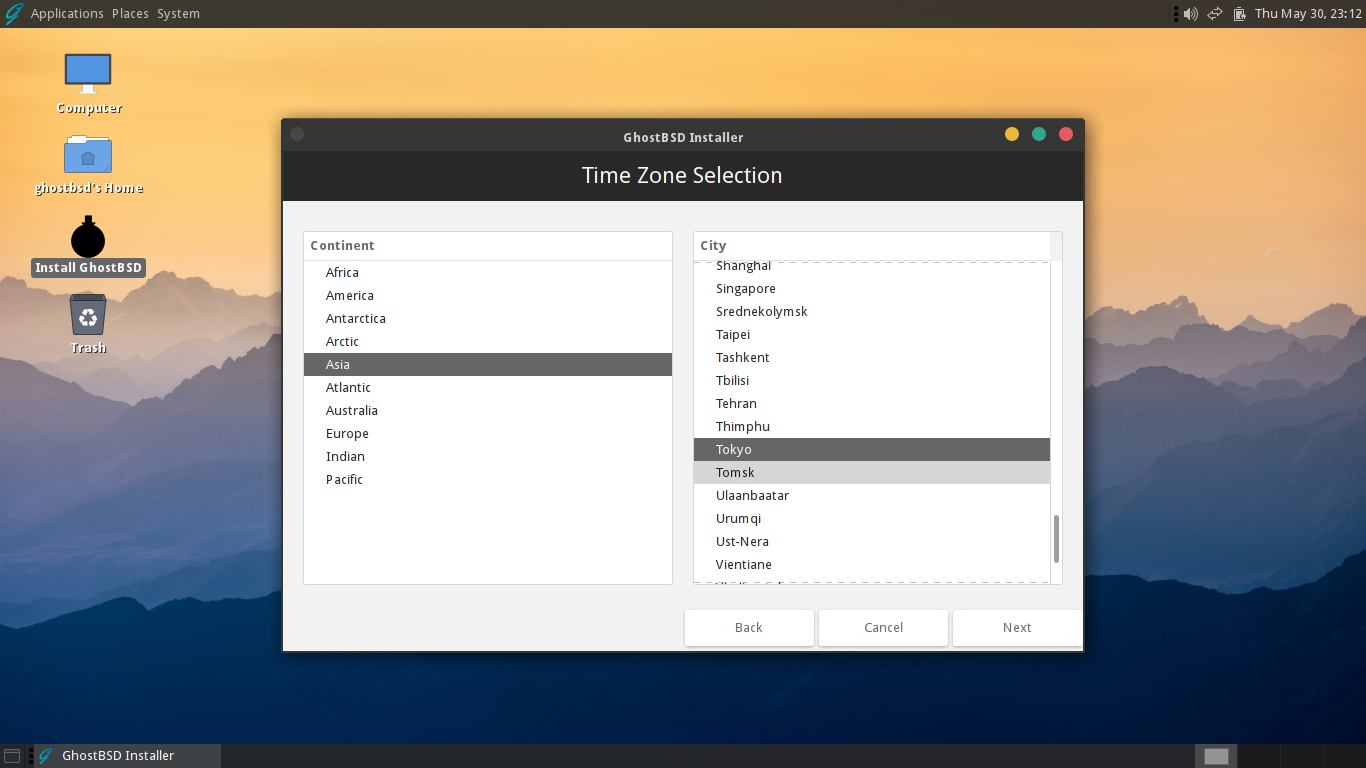Viewport: 1366px width, 768px height.
Task: Select Atlantic in Continent list
Action: pyautogui.click(x=488, y=388)
